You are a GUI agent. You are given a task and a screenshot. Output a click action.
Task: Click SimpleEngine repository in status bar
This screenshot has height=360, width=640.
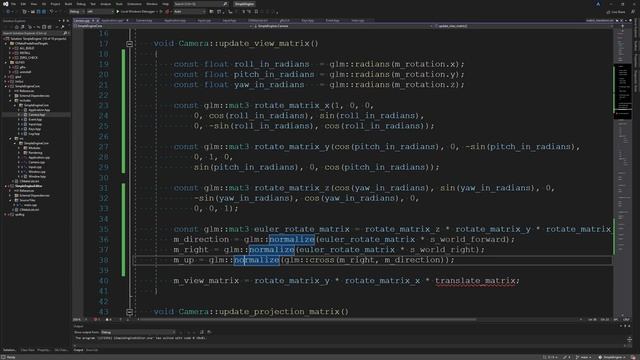coord(612,357)
